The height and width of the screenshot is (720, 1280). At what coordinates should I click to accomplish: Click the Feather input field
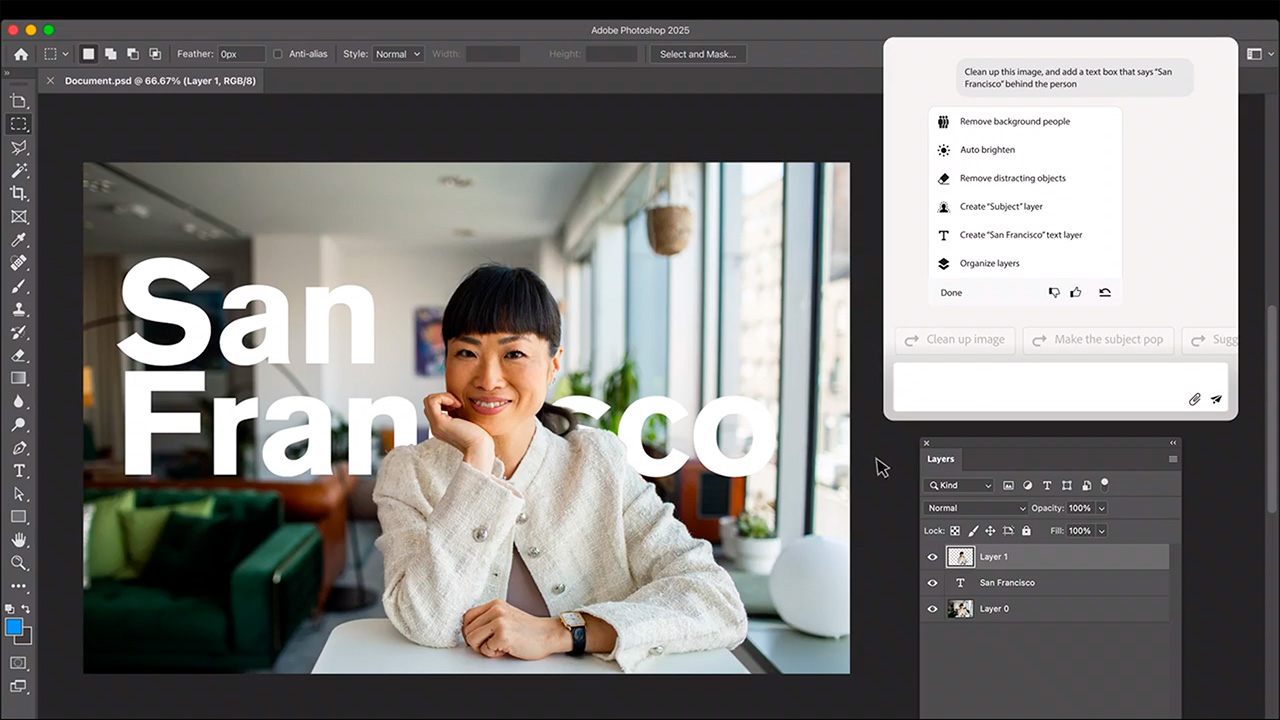(x=241, y=54)
